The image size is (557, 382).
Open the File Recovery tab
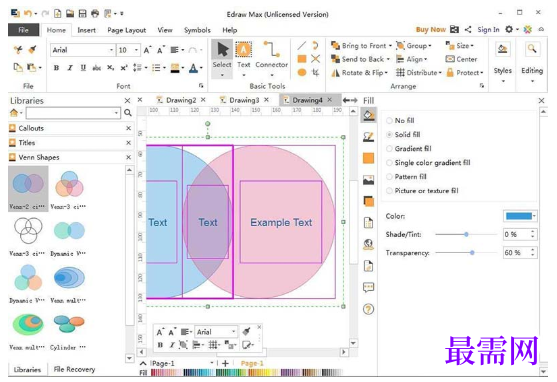74,370
